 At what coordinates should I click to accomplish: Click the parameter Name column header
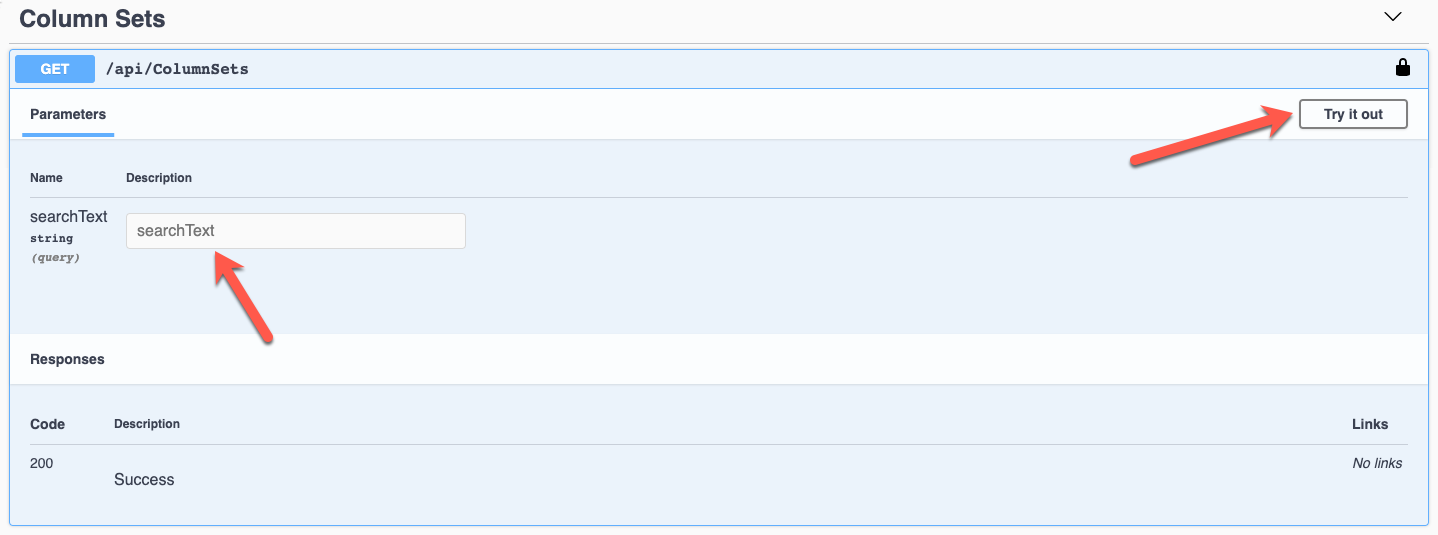pos(46,178)
